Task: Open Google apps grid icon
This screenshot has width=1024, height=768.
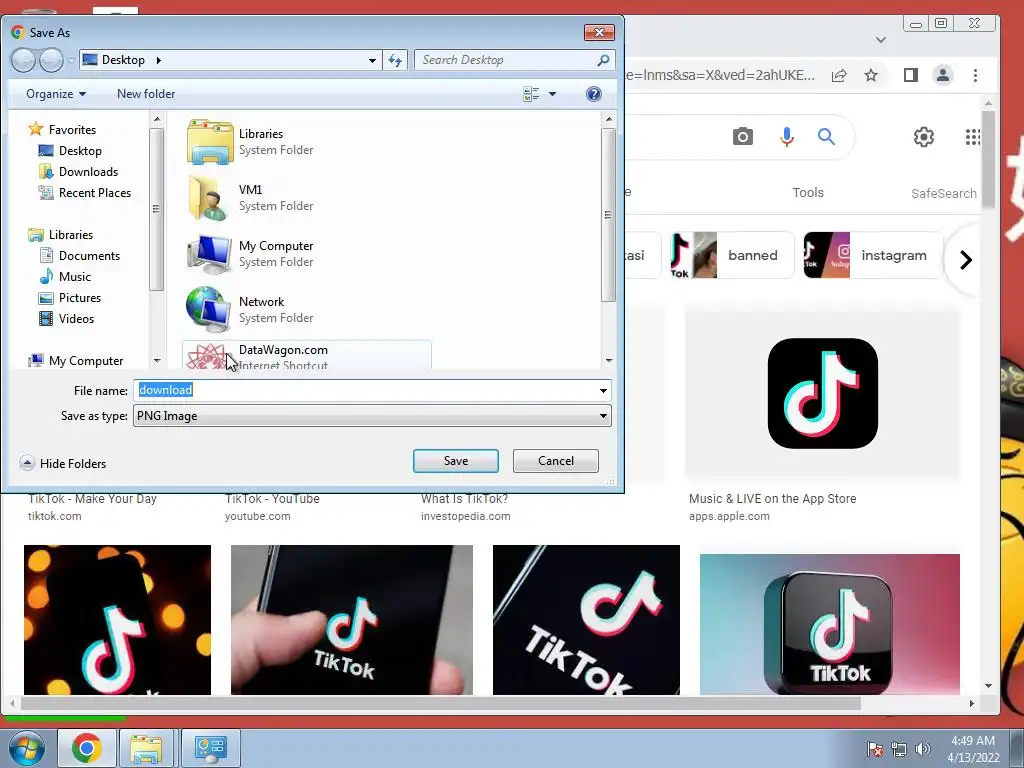Action: point(972,136)
